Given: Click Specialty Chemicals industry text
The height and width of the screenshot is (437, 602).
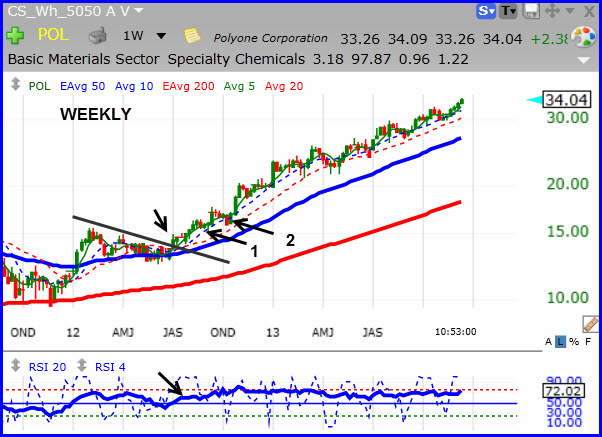Looking at the screenshot, I should click(x=236, y=59).
